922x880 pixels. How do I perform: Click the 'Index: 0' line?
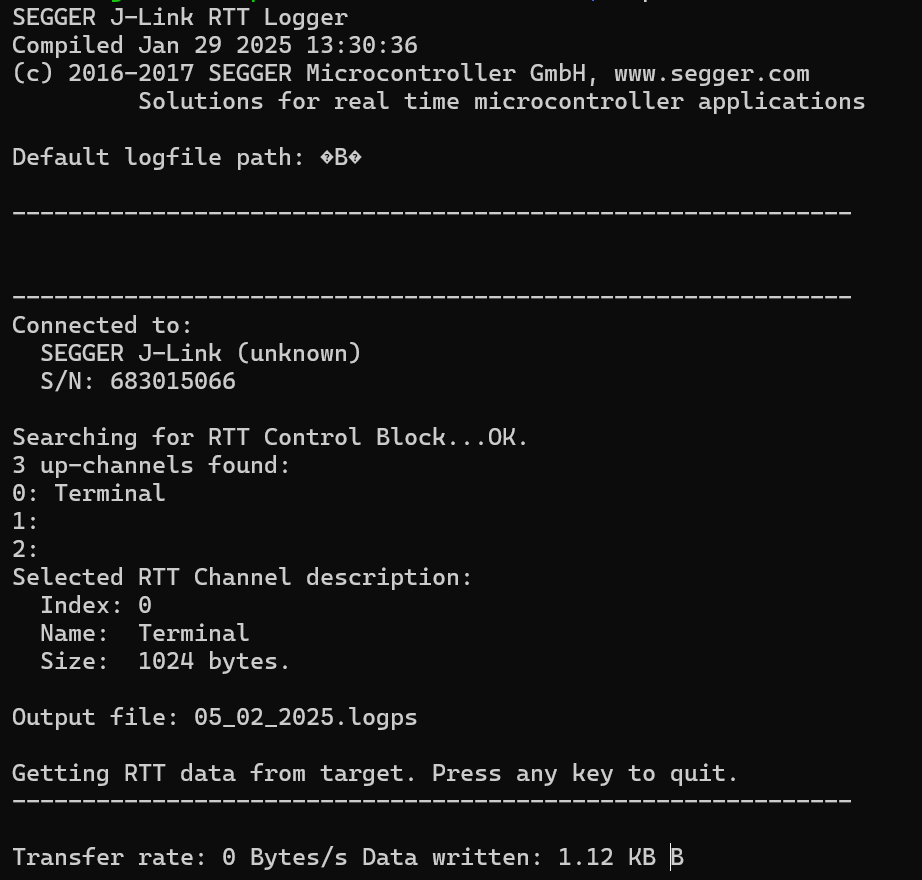pos(96,606)
